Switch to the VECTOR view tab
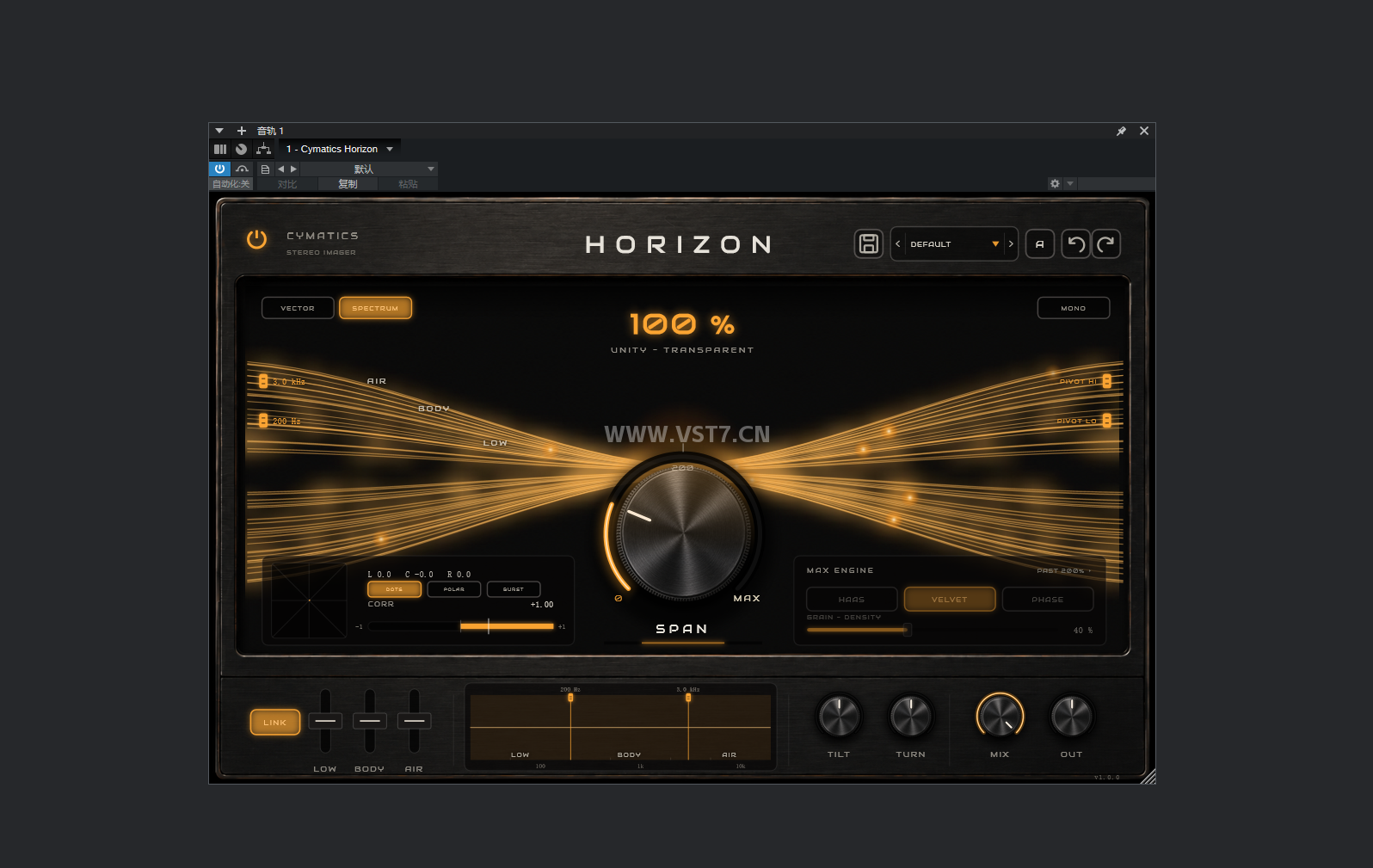 coord(298,308)
